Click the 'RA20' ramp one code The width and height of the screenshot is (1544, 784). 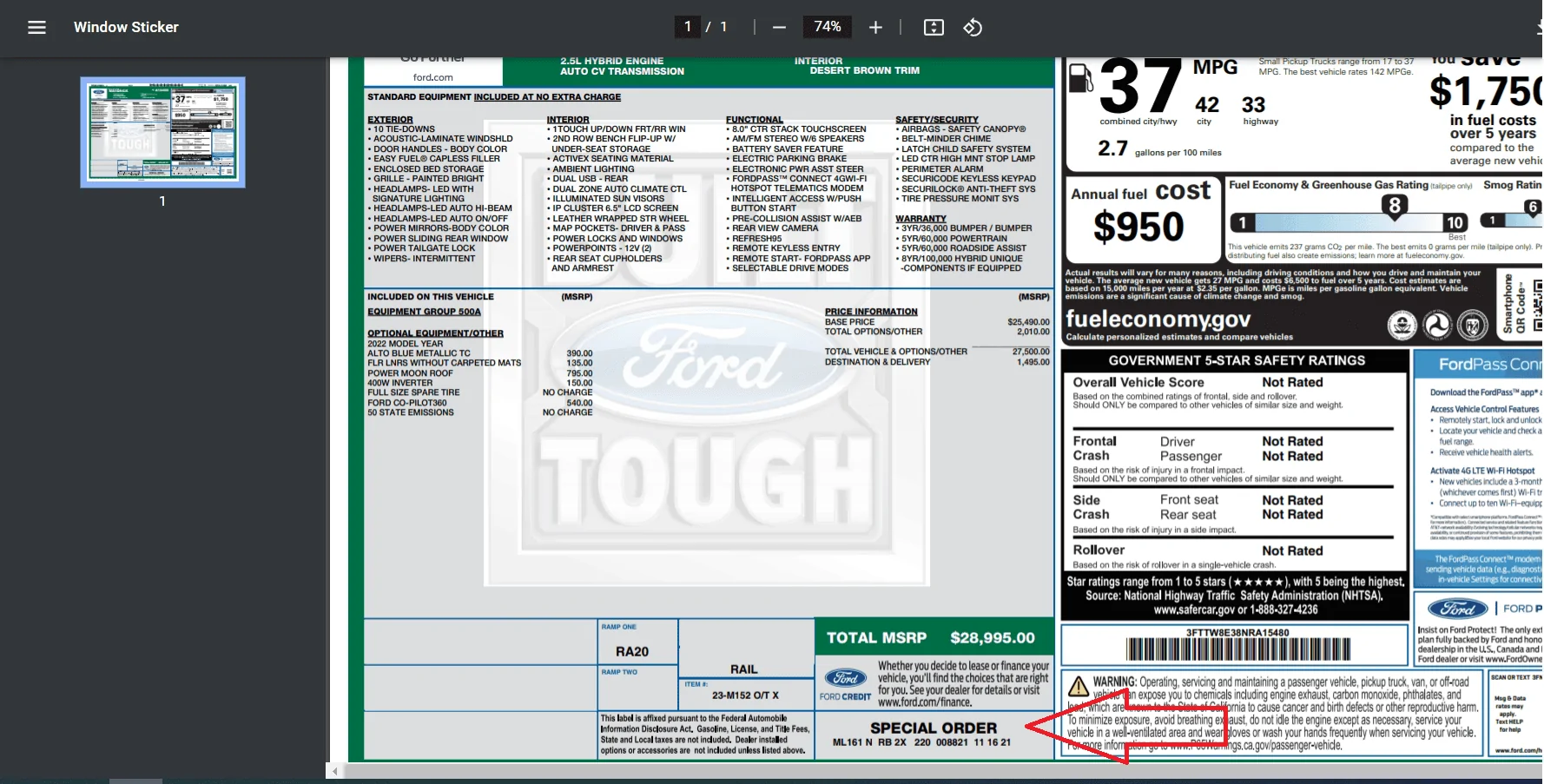[x=632, y=652]
